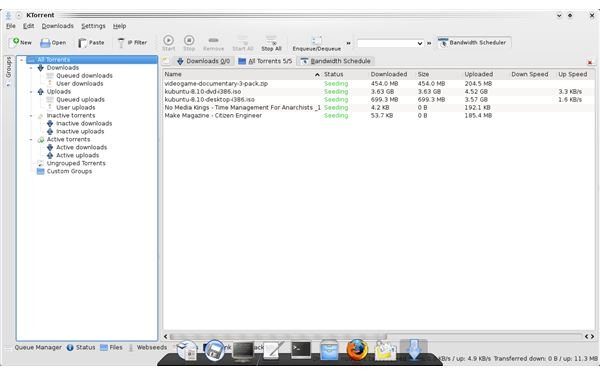Open the IP Filter tool
The height and width of the screenshot is (369, 600).
[132, 42]
